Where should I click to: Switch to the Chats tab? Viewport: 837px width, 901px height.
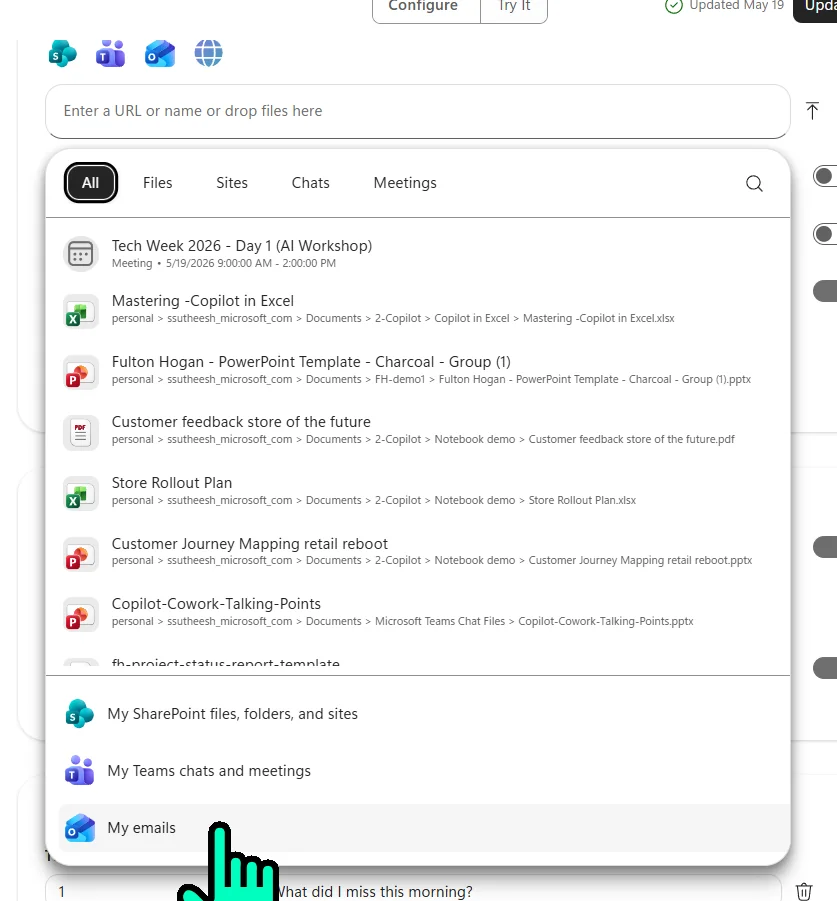click(x=311, y=183)
